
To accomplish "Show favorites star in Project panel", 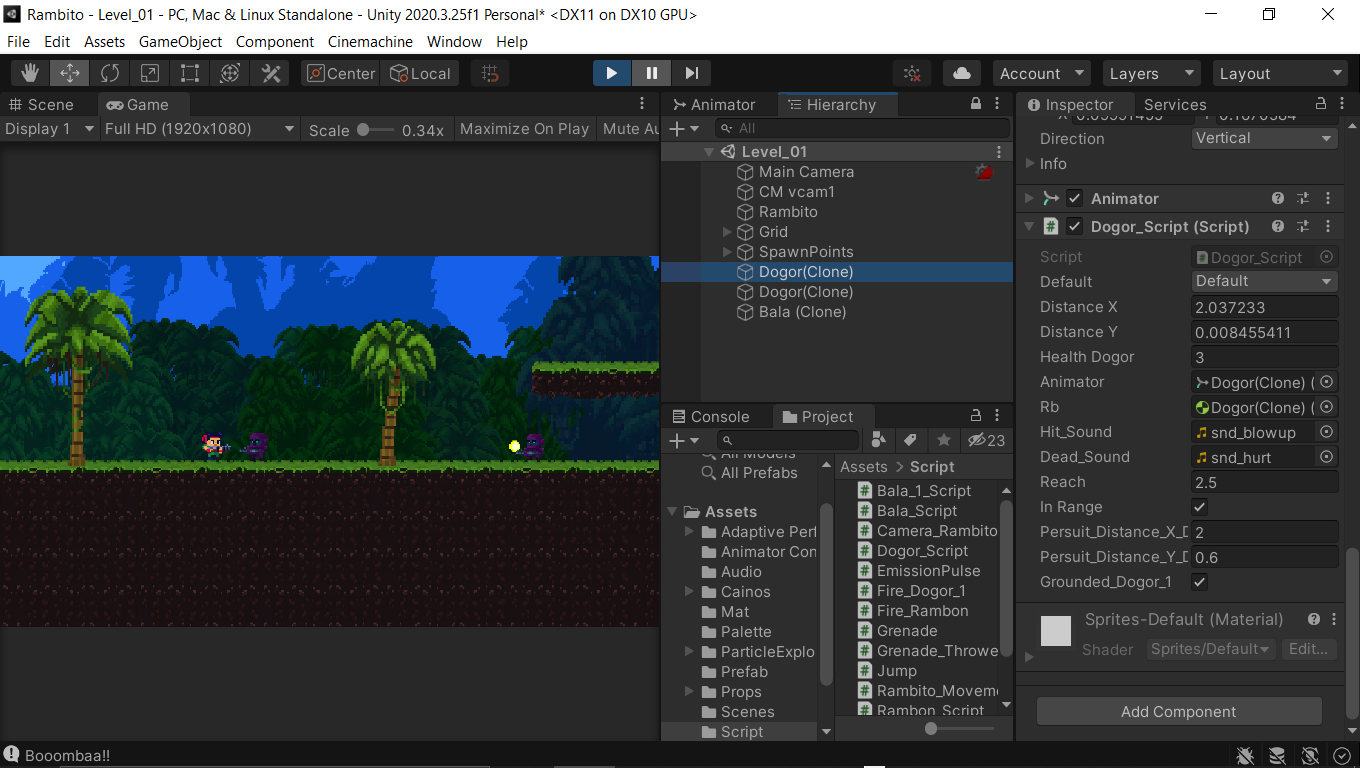I will point(943,440).
